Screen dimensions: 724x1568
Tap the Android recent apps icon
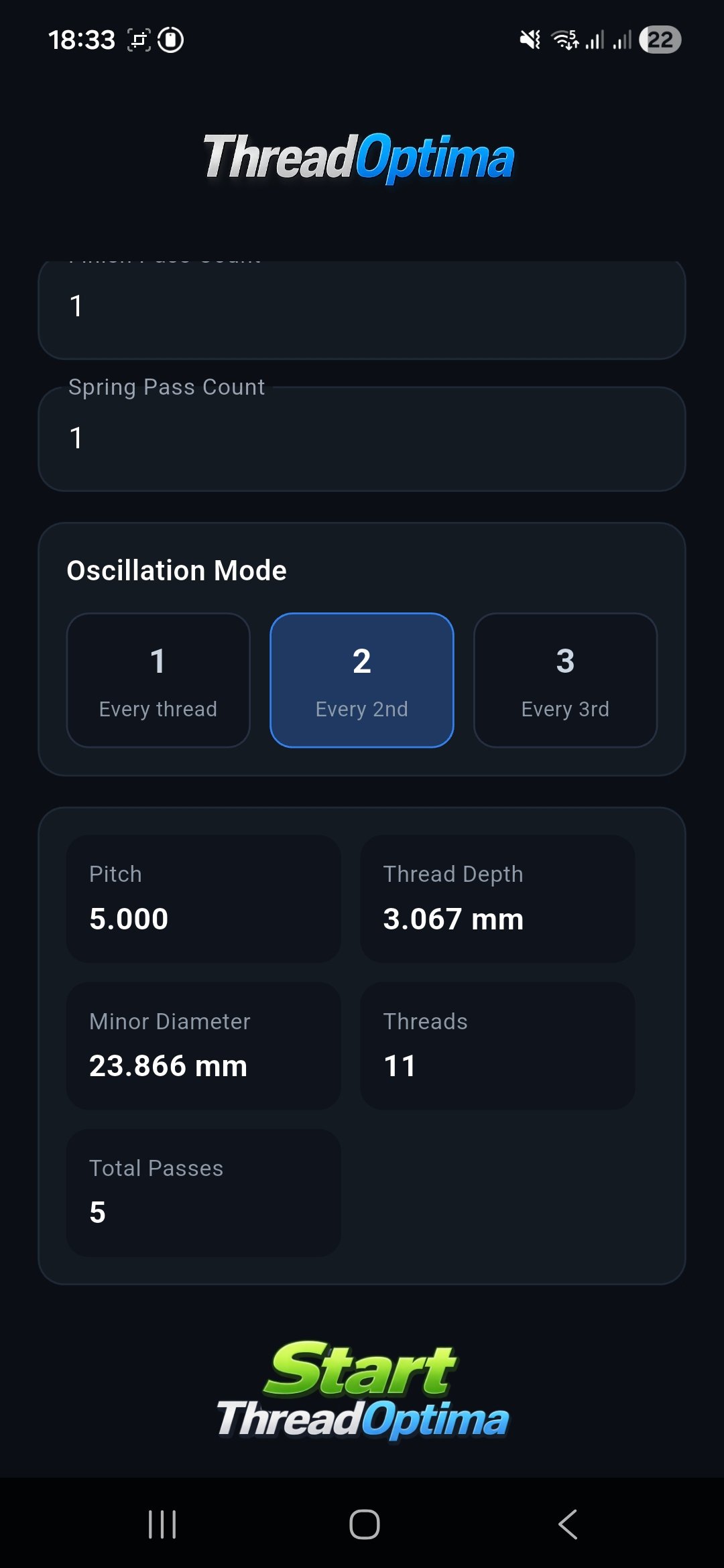[x=162, y=1524]
